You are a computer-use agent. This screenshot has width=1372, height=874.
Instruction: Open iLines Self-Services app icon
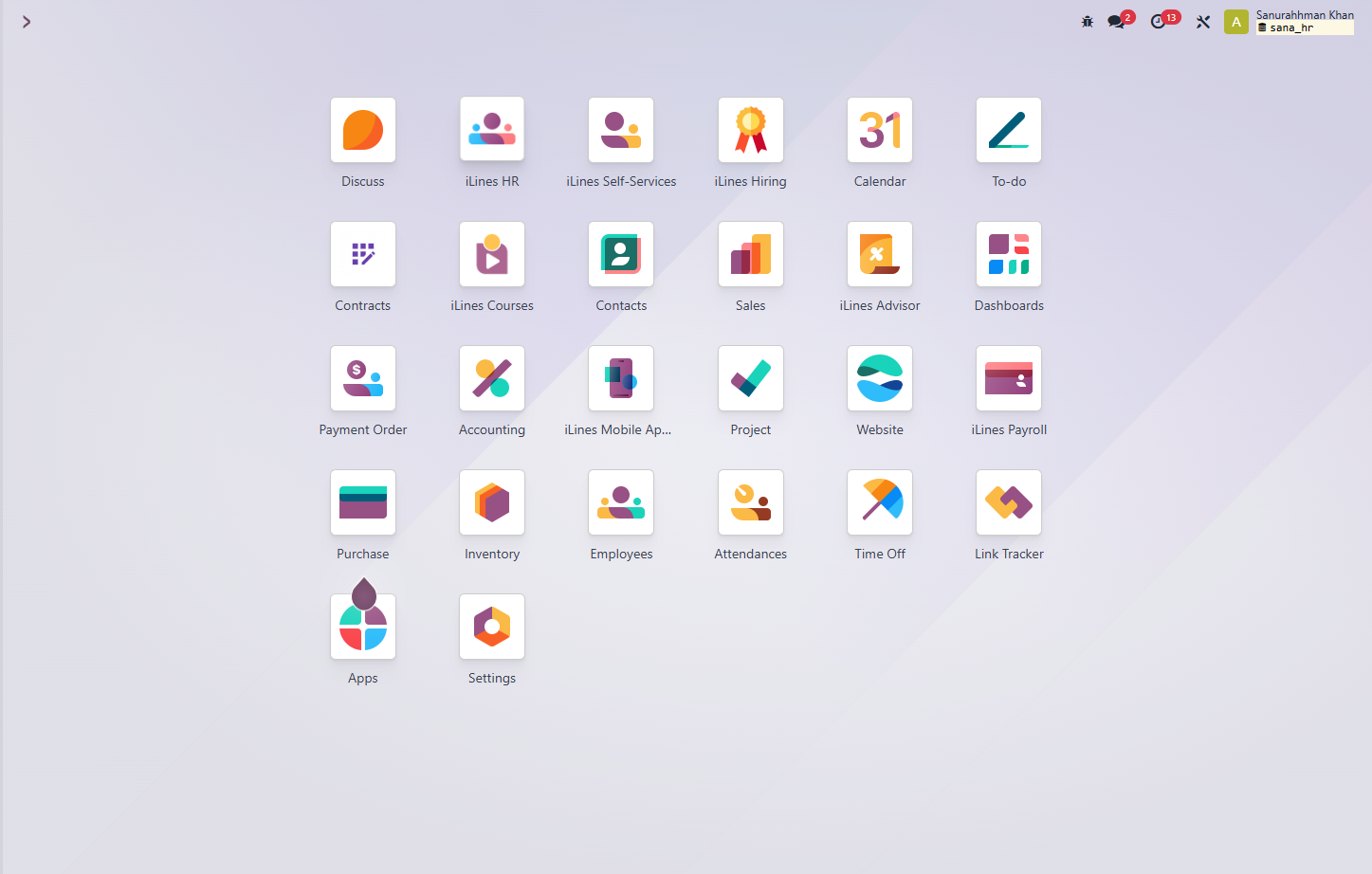[621, 130]
